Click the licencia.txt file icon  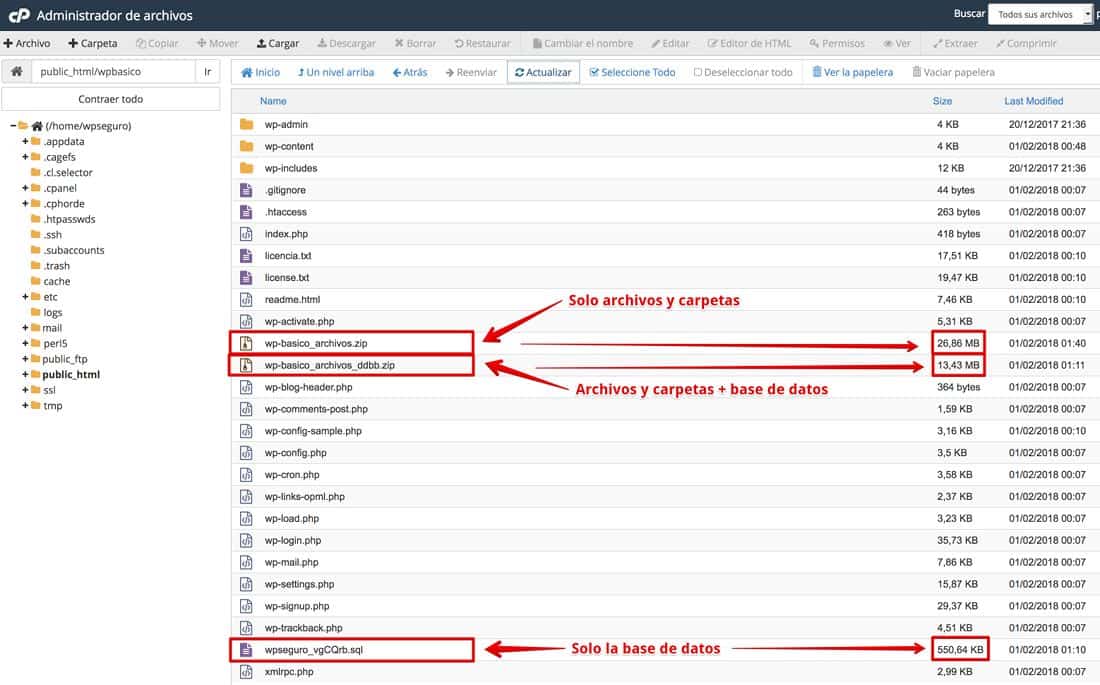(246, 255)
